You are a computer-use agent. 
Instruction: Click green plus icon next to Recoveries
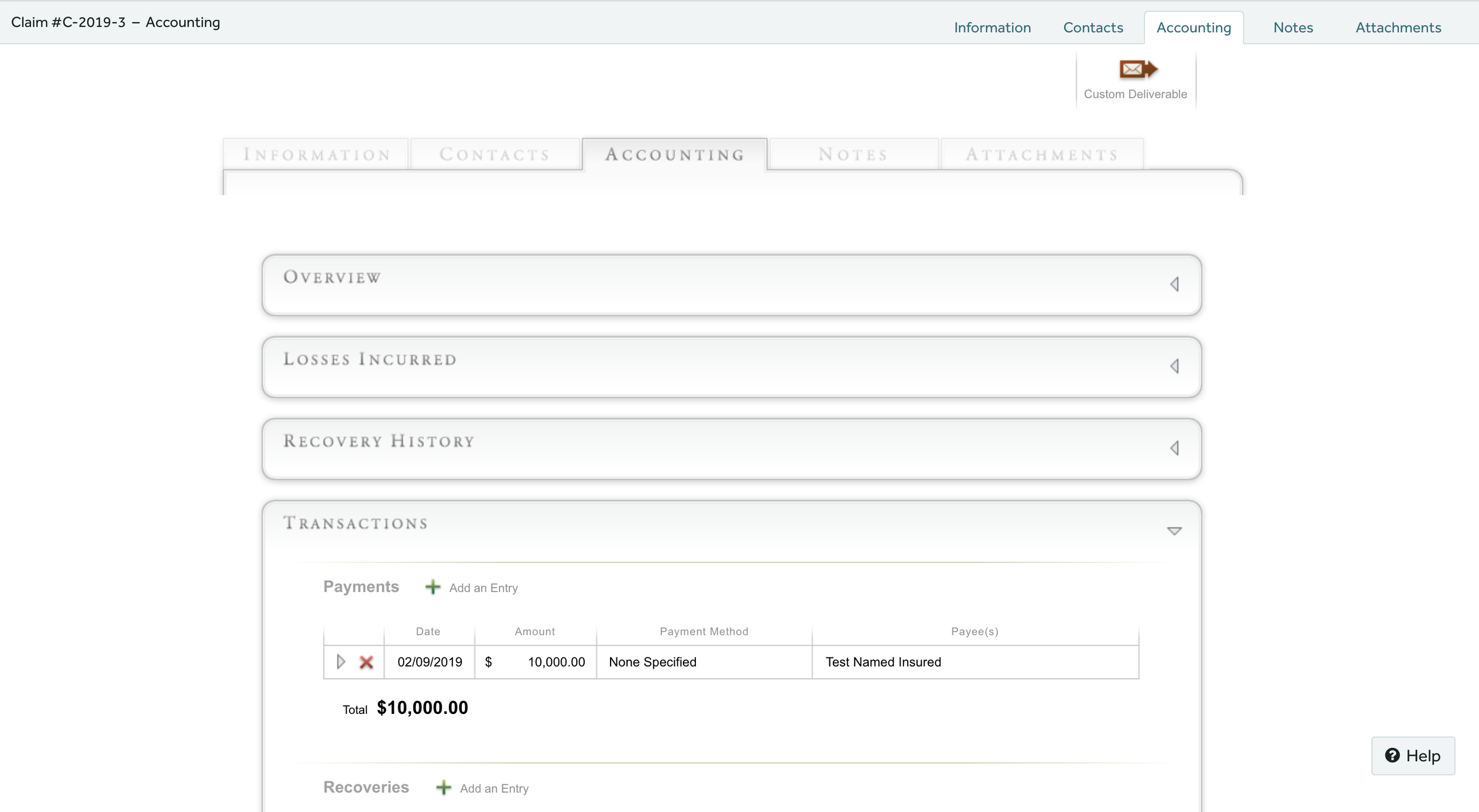pyautogui.click(x=443, y=787)
